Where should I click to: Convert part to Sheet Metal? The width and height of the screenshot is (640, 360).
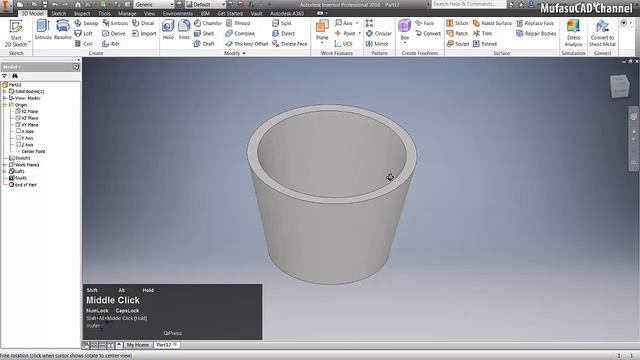tap(602, 33)
